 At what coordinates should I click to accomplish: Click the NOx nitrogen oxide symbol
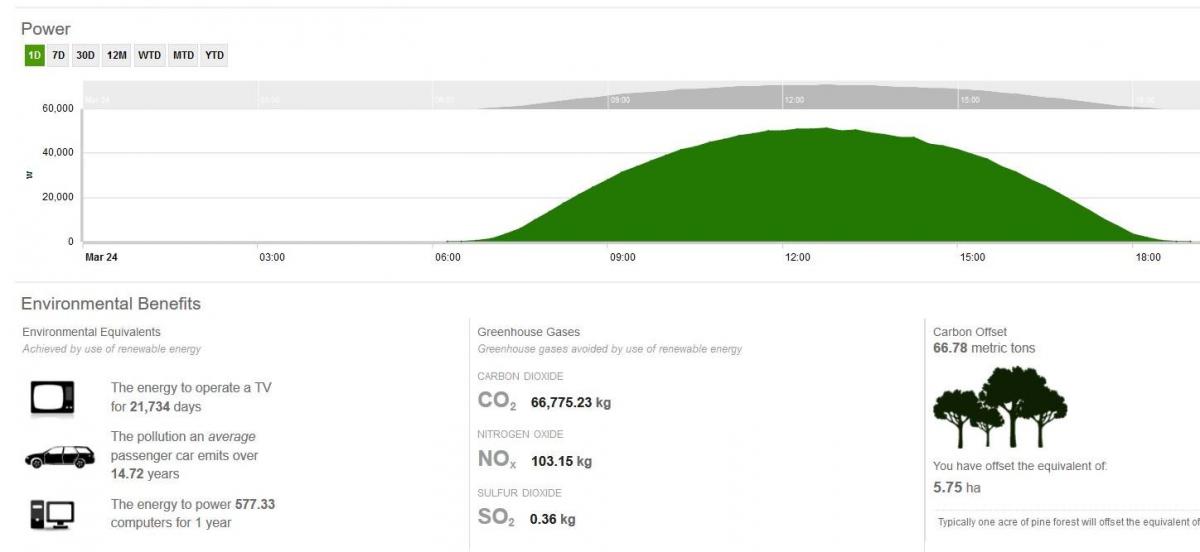tap(497, 461)
